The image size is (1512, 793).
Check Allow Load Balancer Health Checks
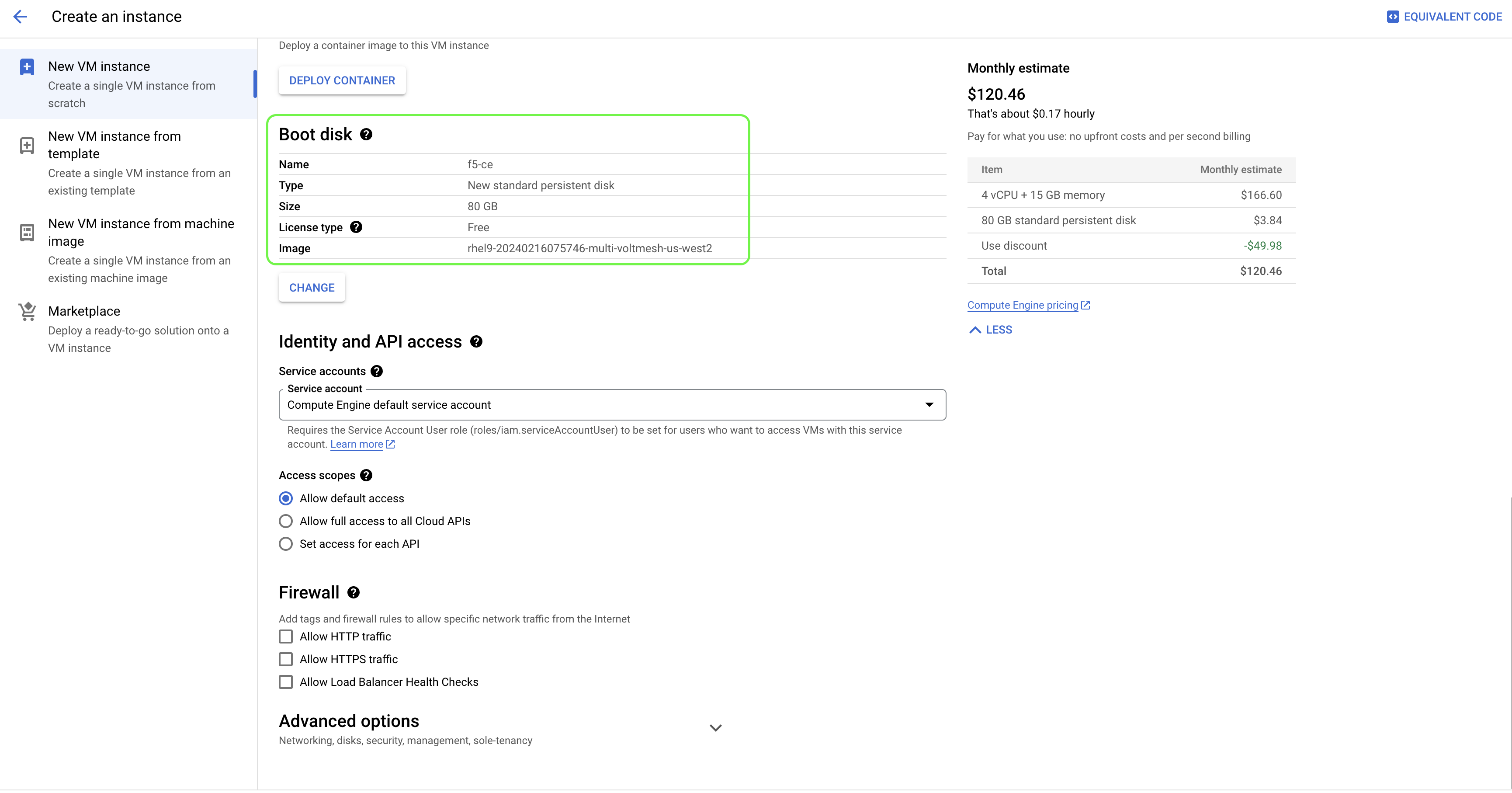point(286,682)
